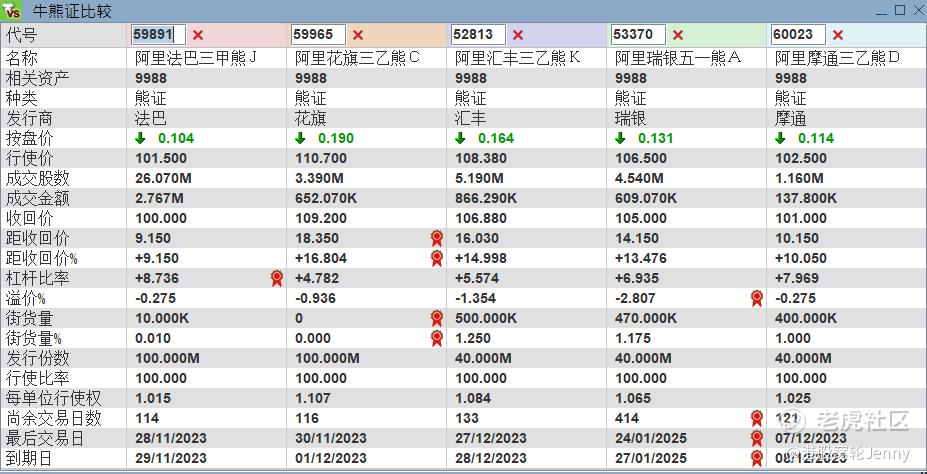The image size is (927, 474).
Task: Click the last trading day 27/12/2023
Action: point(491,439)
